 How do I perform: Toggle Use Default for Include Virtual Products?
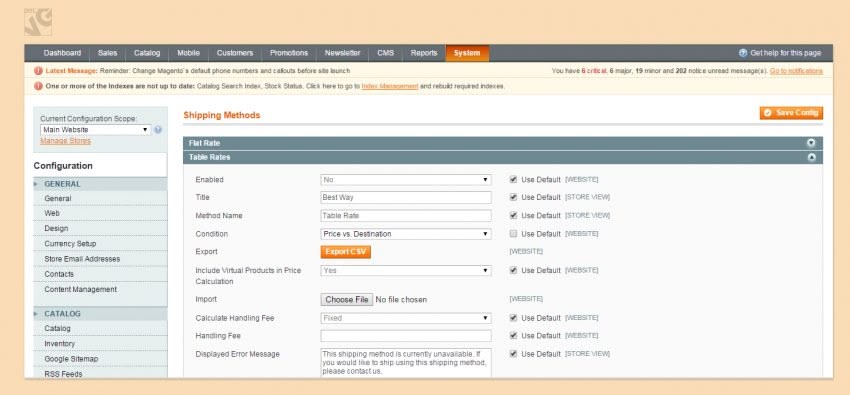pyautogui.click(x=513, y=270)
